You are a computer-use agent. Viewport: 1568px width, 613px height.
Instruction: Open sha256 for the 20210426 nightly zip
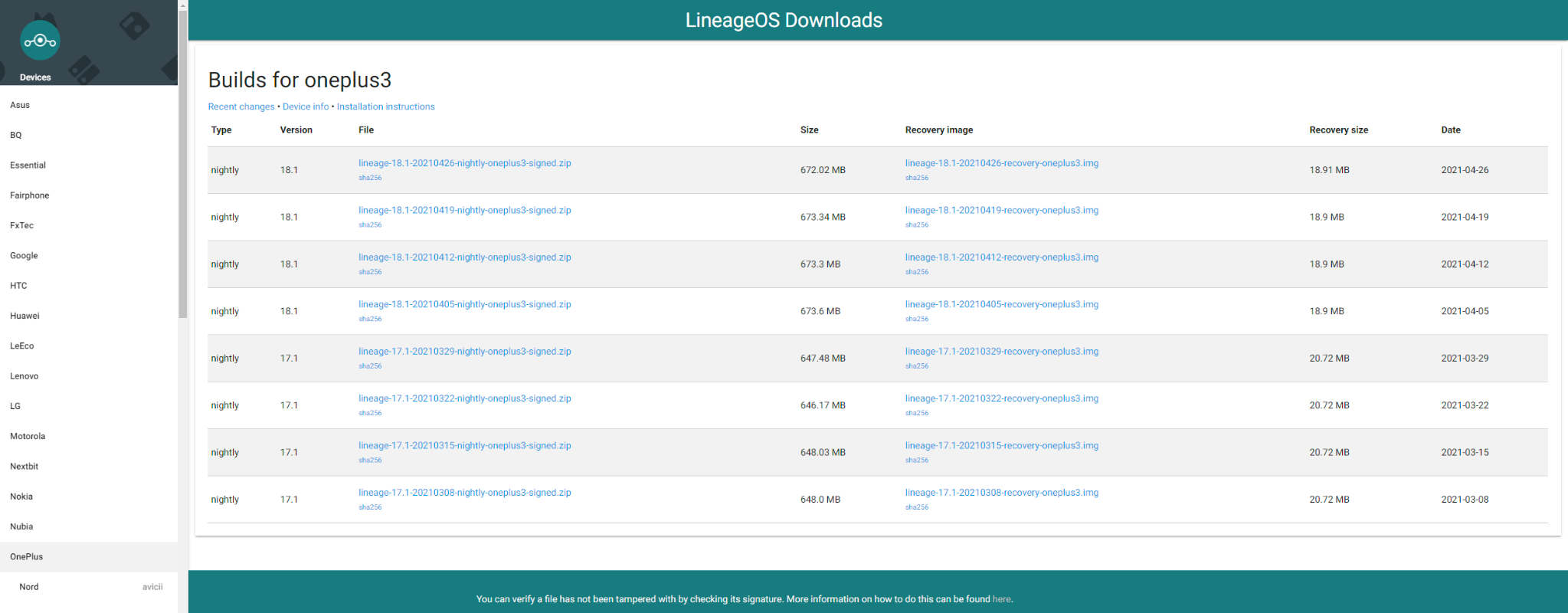click(370, 178)
